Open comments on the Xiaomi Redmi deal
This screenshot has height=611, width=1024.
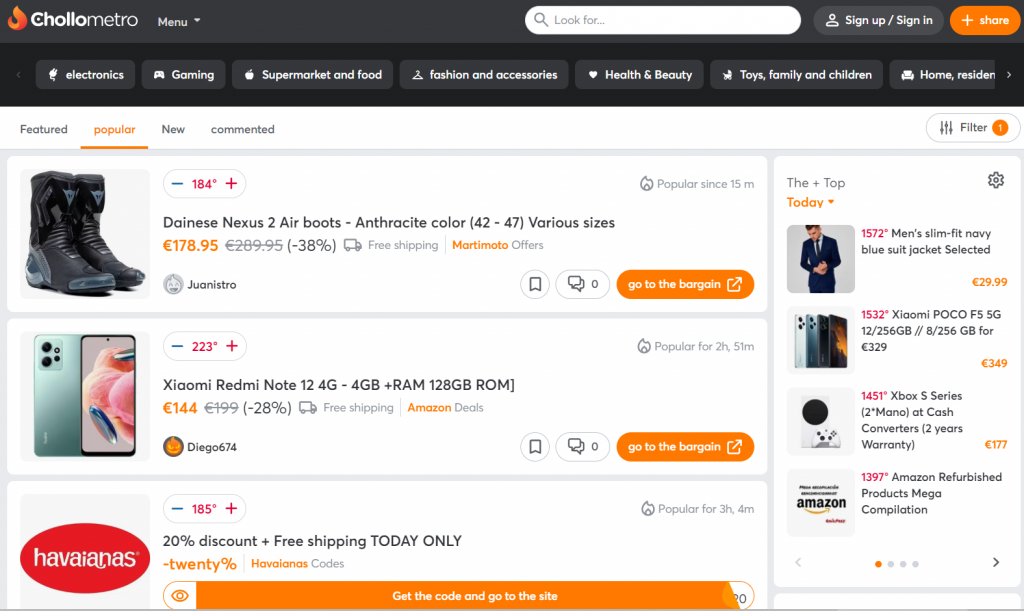pos(583,447)
